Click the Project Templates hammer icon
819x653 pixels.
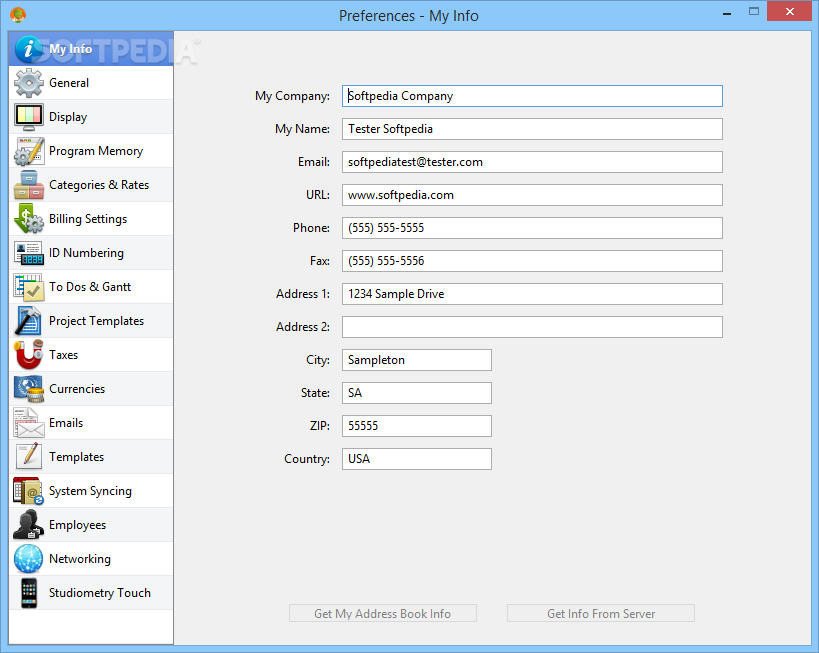point(29,321)
